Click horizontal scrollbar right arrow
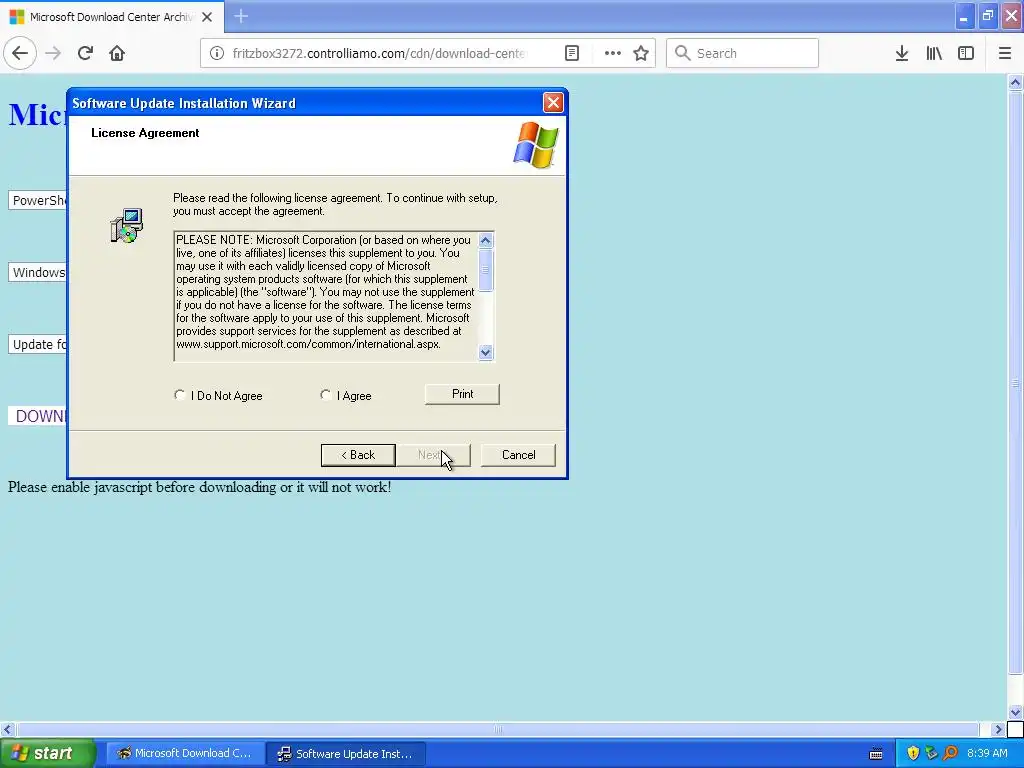Screen dimensions: 1024x768 pyautogui.click(x=998, y=729)
